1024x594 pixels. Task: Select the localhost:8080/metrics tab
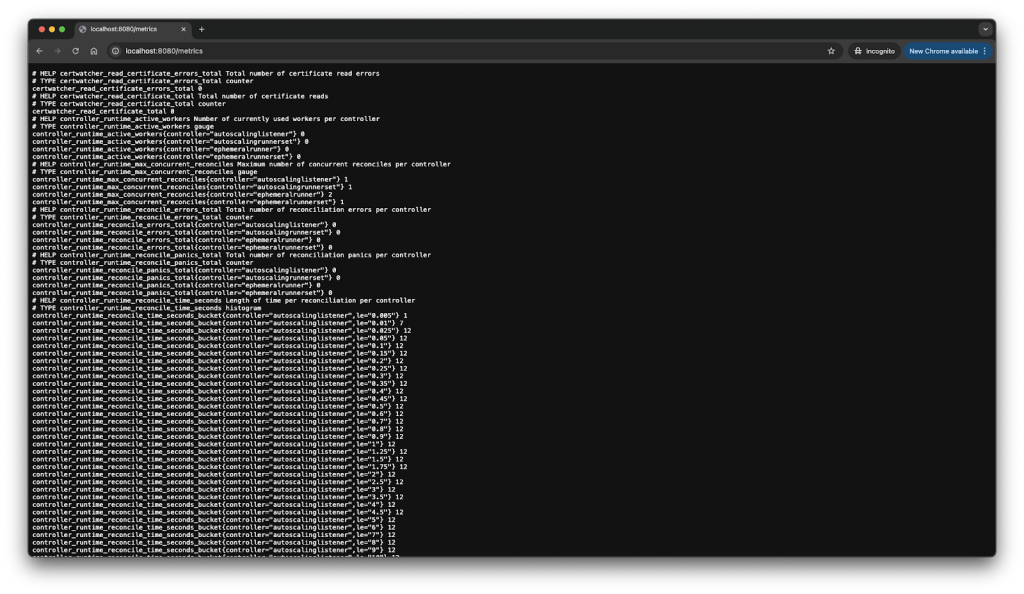[x=125, y=29]
